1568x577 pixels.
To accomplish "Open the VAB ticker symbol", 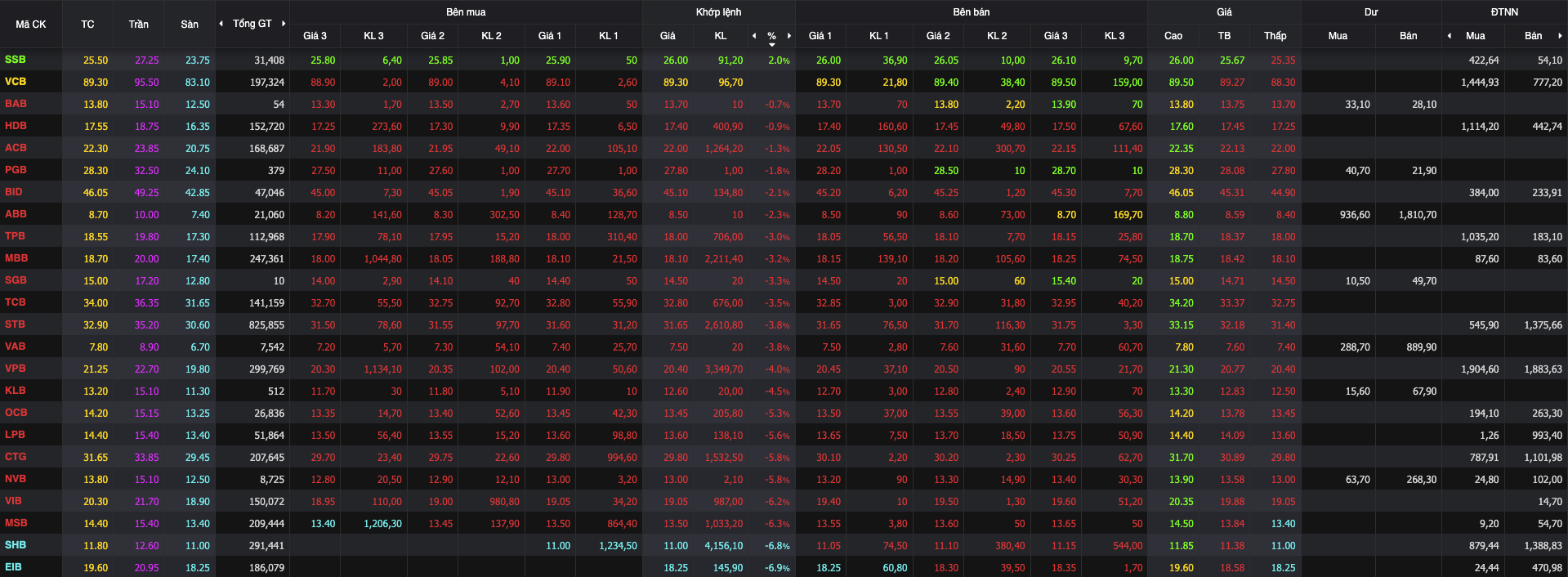I will (15, 347).
